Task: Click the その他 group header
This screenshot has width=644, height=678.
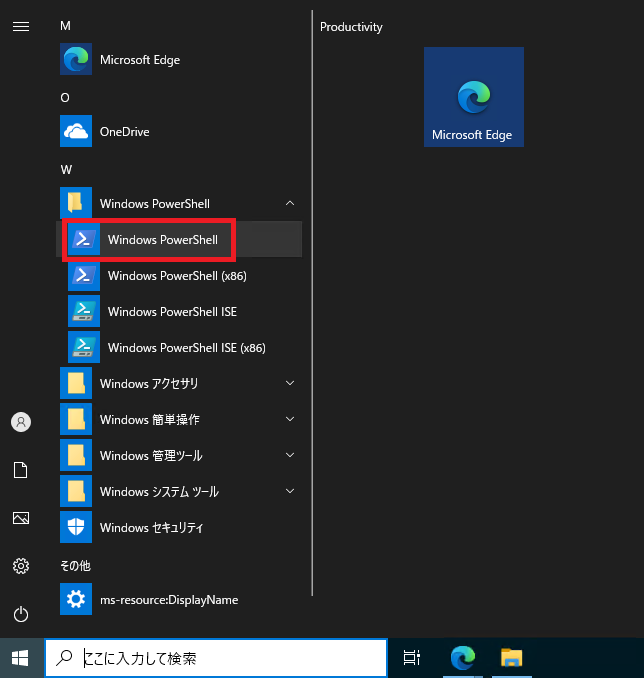Action: tap(75, 566)
